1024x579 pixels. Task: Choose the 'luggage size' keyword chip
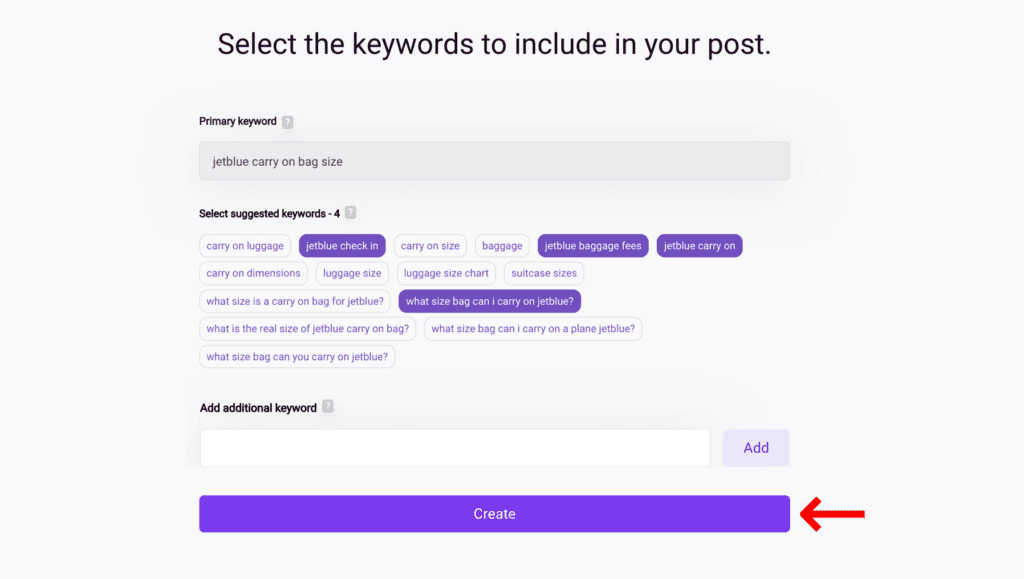352,273
